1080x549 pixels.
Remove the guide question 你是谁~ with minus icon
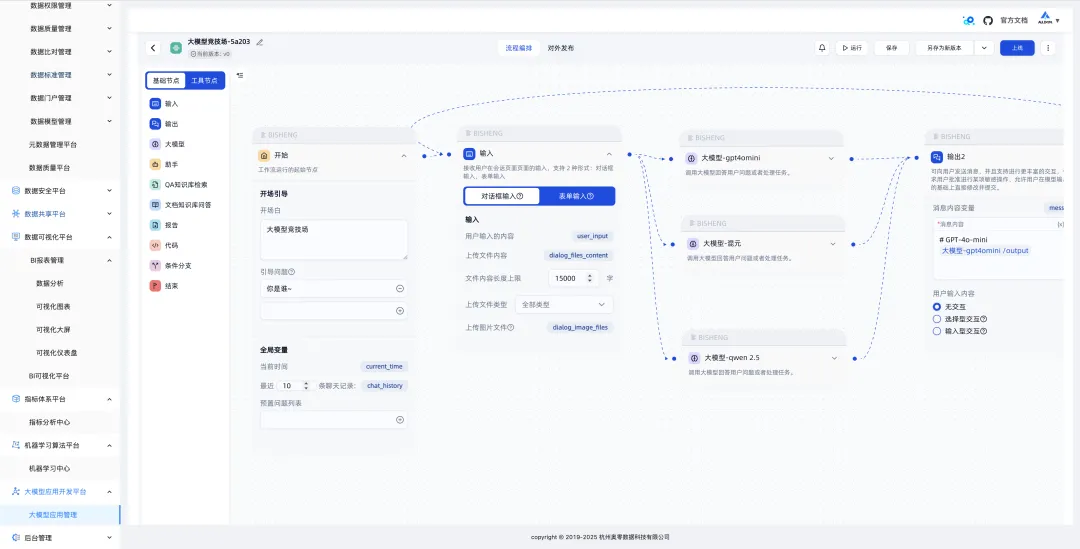tap(399, 289)
